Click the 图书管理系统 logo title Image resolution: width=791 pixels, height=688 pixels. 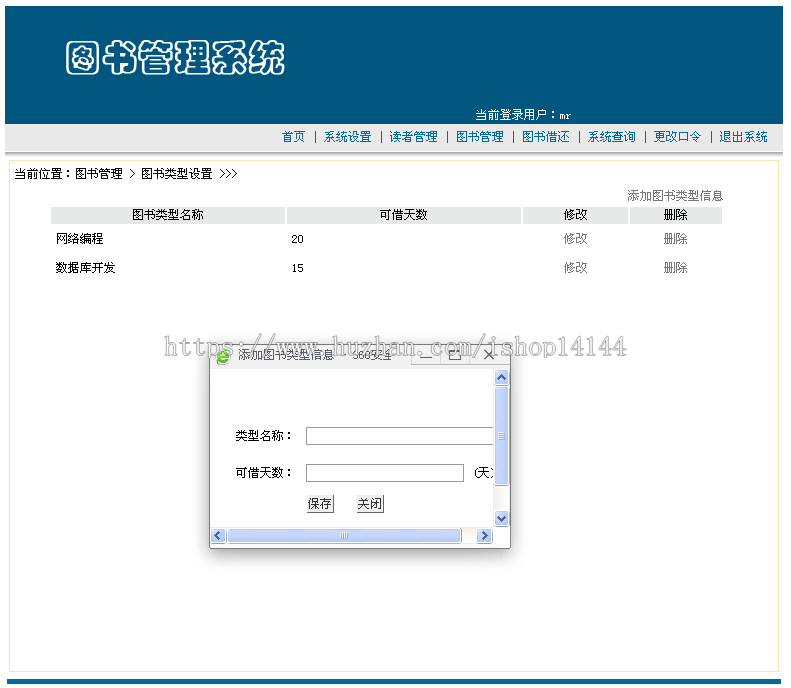175,58
